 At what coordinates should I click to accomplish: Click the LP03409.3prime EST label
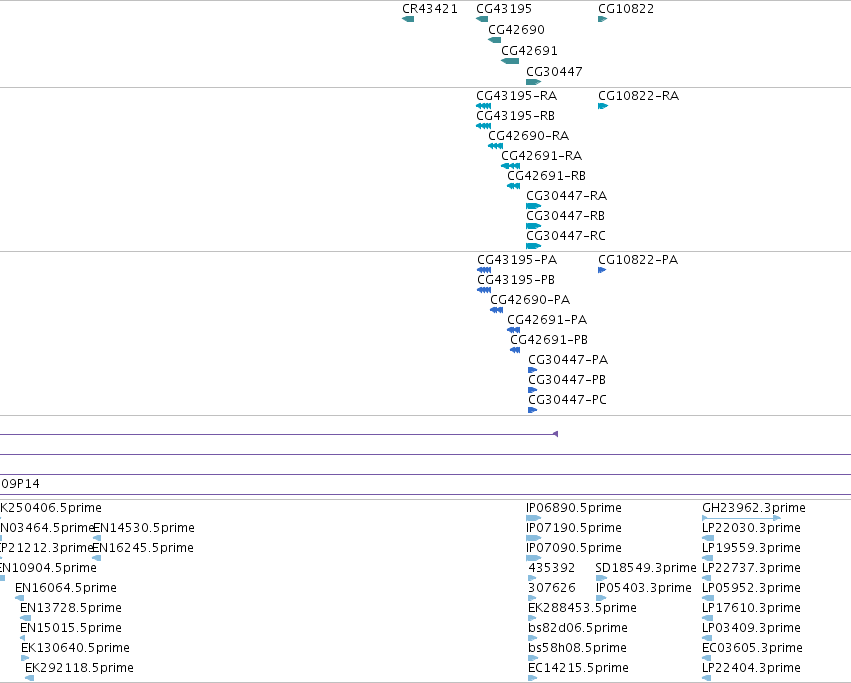point(752,628)
